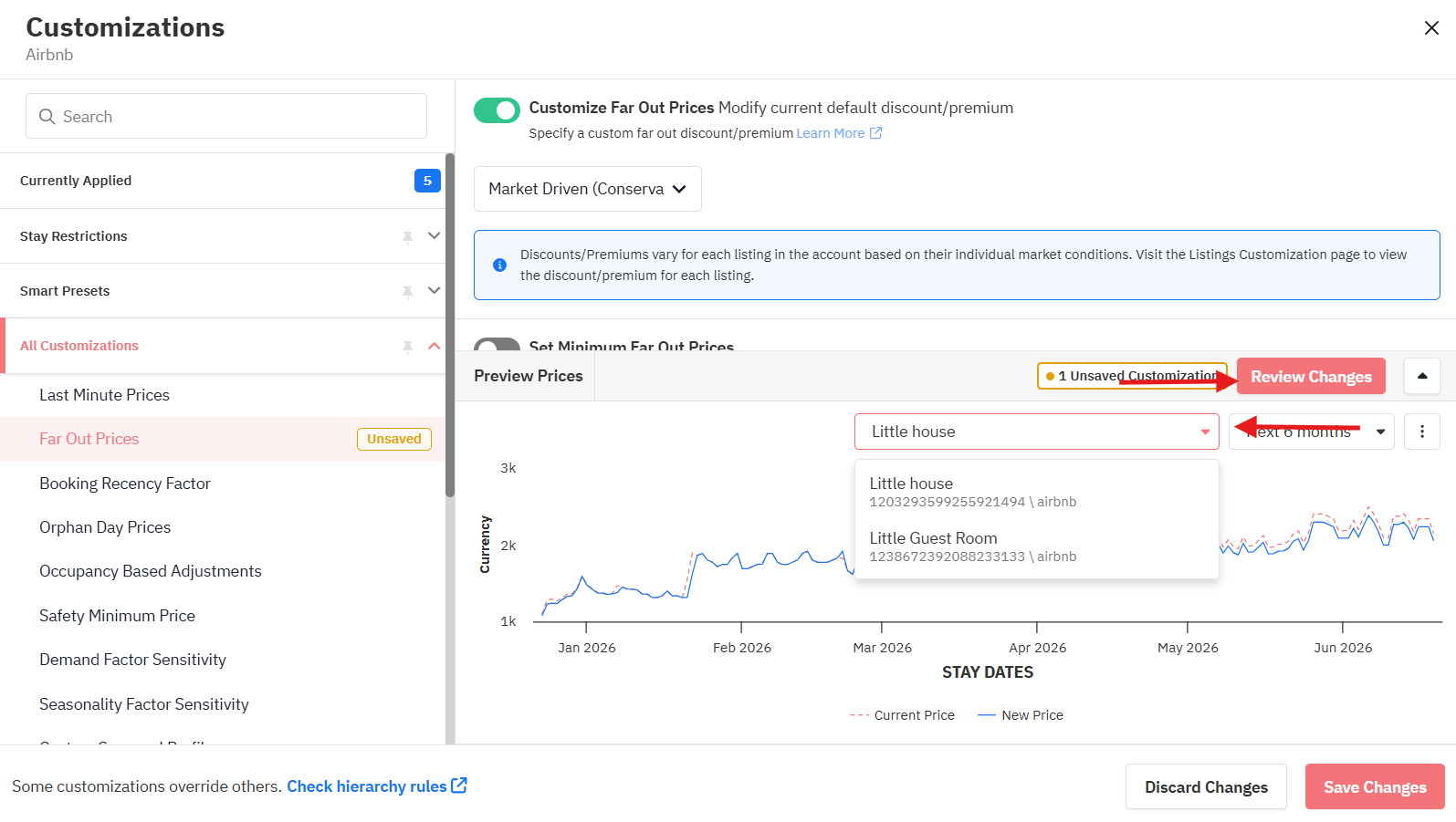This screenshot has height=822, width=1456.
Task: Click the pin icon beside Smart Presets
Action: click(x=407, y=292)
